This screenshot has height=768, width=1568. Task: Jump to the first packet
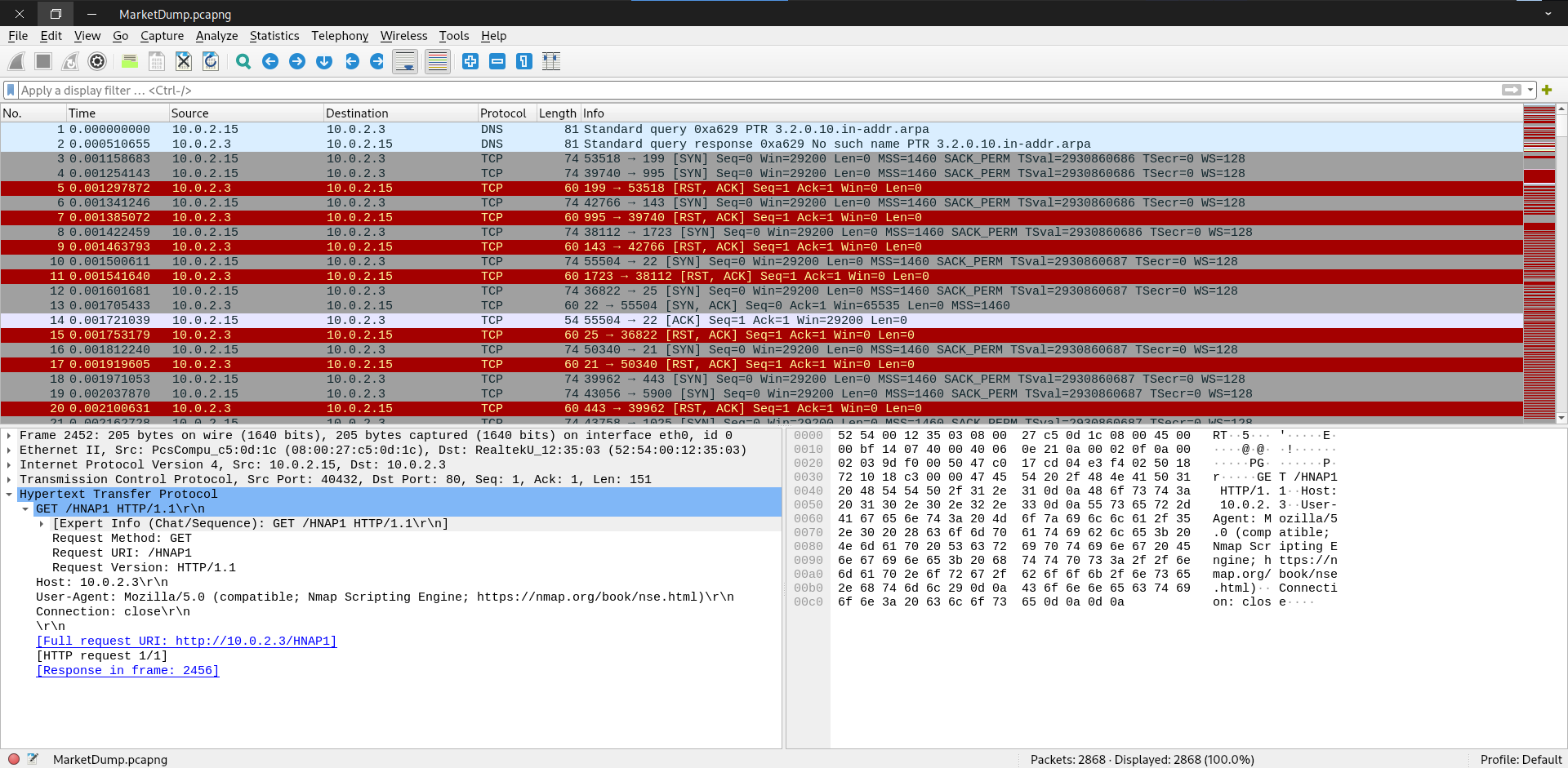(352, 61)
